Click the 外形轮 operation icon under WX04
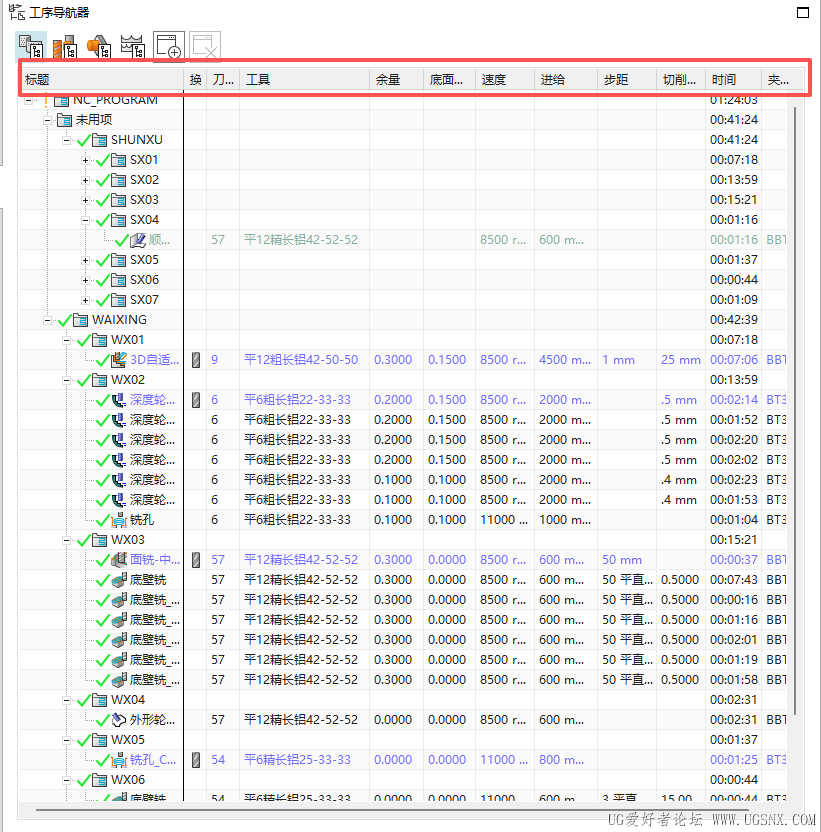Image resolution: width=821 pixels, height=832 pixels. (119, 720)
